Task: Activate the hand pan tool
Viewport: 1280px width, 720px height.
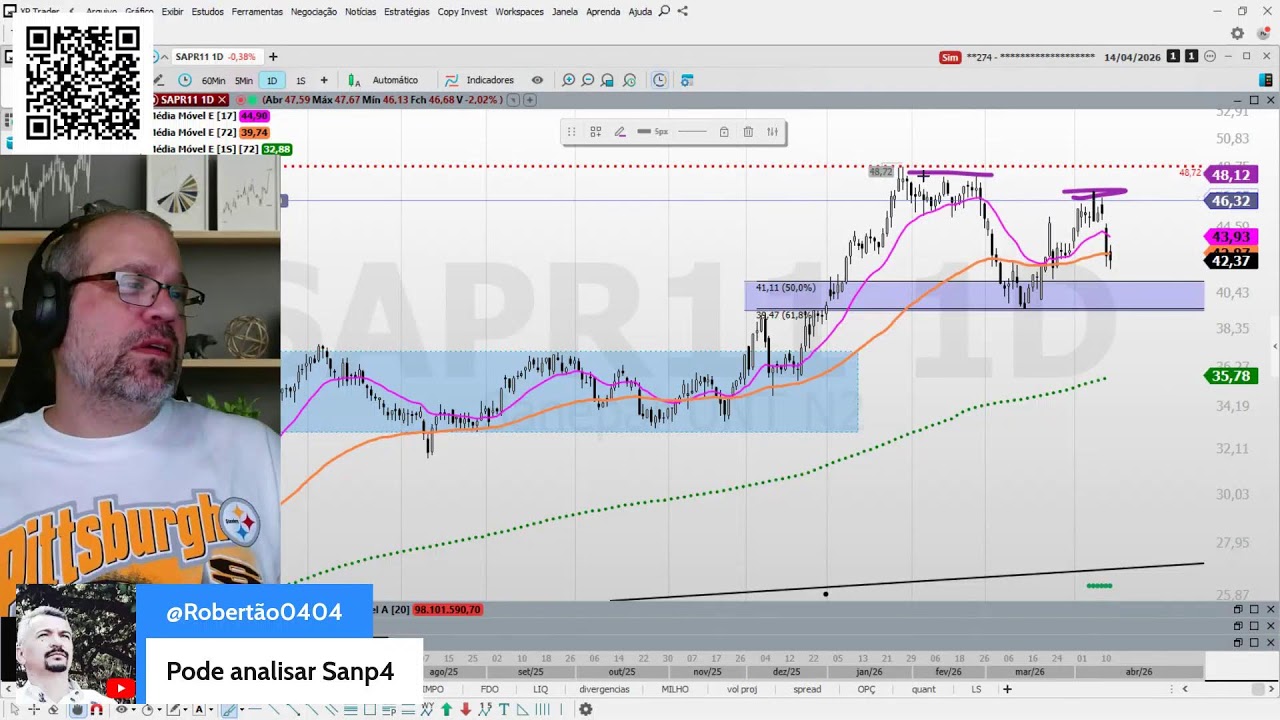Action: [x=77, y=709]
